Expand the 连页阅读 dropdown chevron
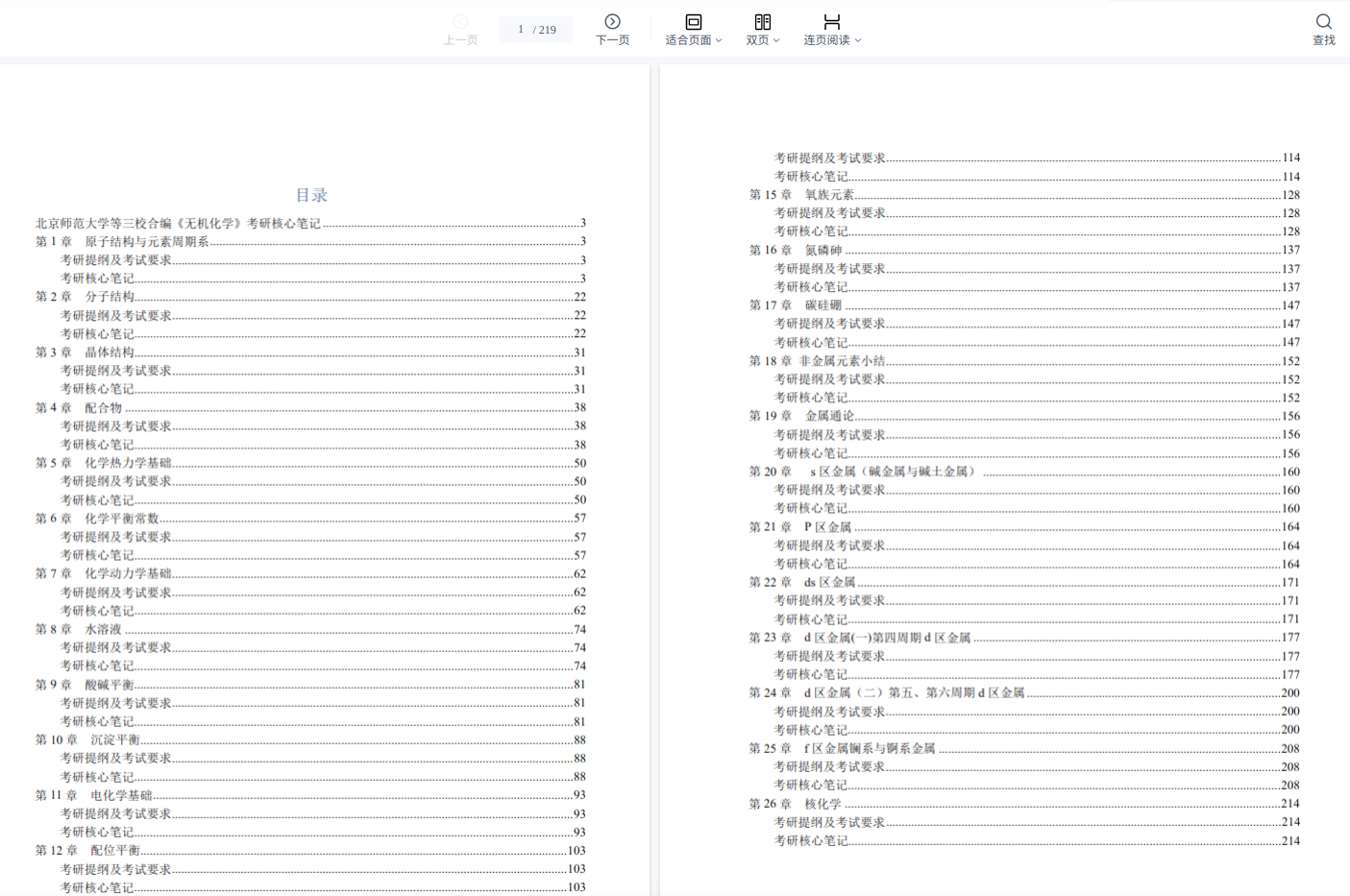 858,40
